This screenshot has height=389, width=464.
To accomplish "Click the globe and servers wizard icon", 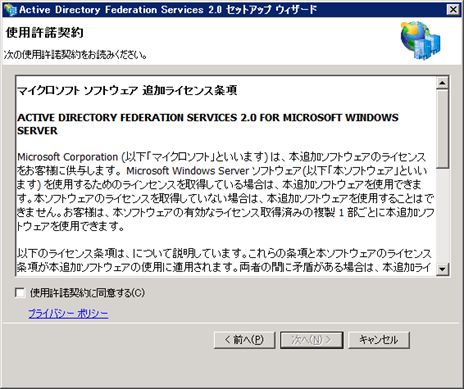I will point(420,40).
